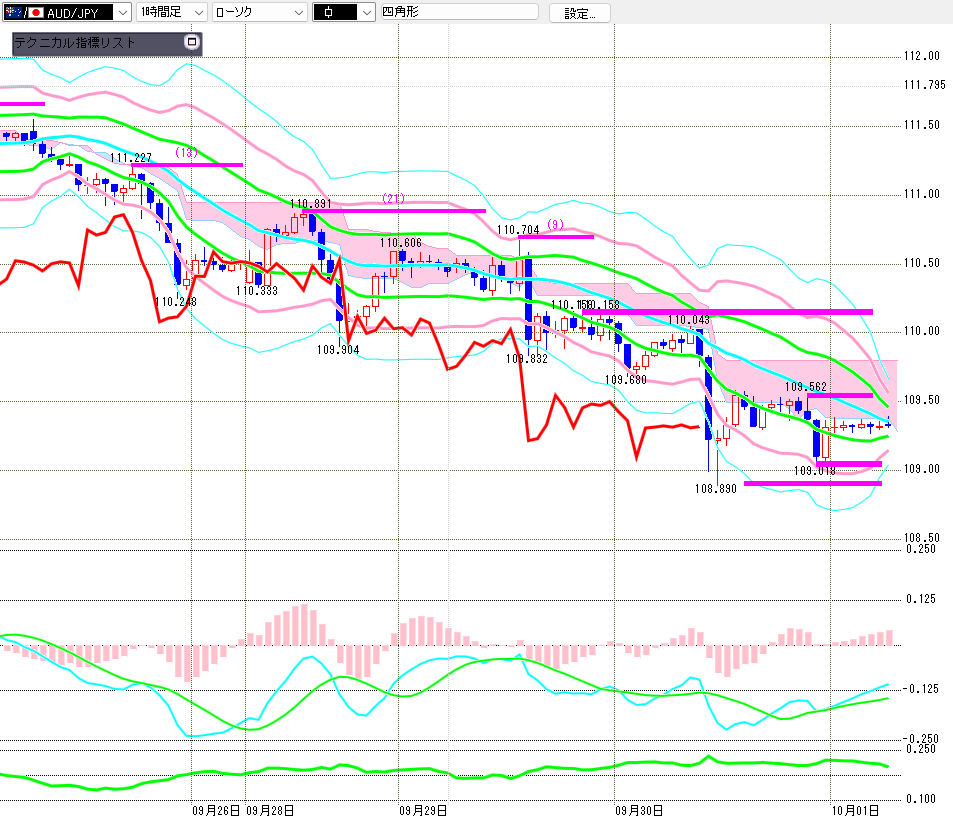Click the magenta (9) count label

tap(556, 224)
